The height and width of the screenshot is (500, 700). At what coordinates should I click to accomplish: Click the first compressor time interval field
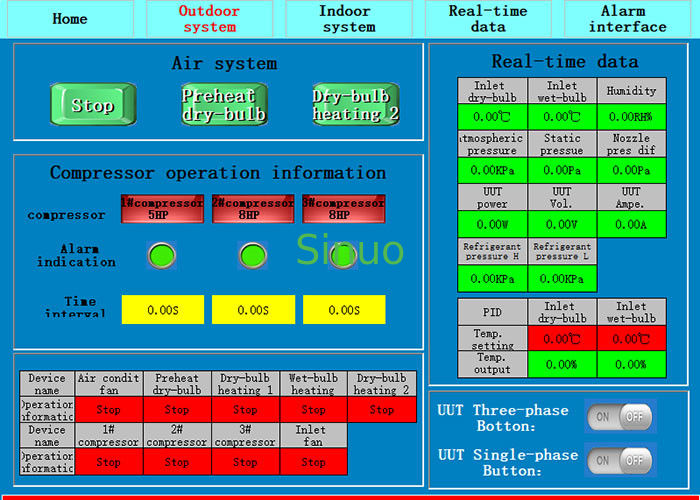pos(162,310)
